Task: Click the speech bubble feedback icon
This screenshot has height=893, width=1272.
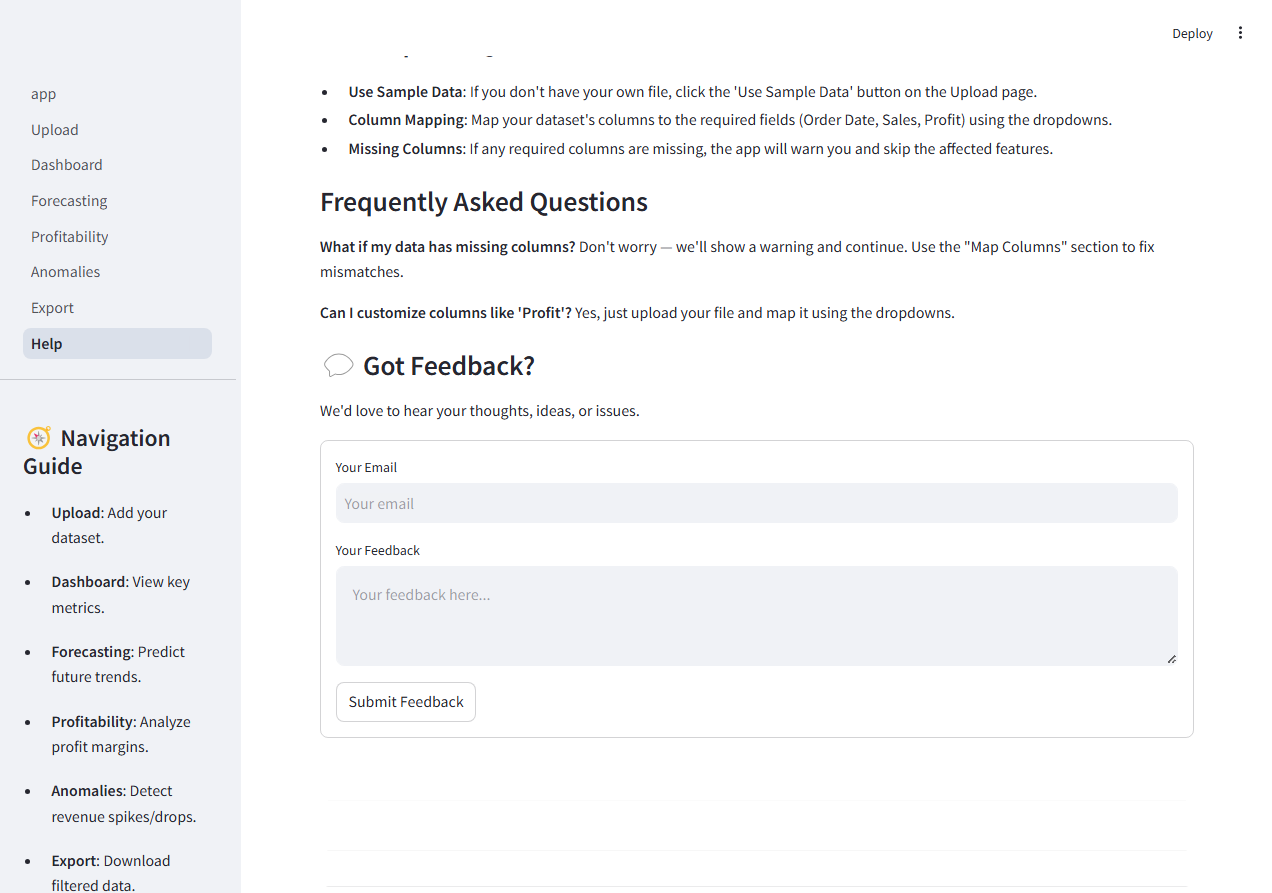Action: tap(339, 364)
